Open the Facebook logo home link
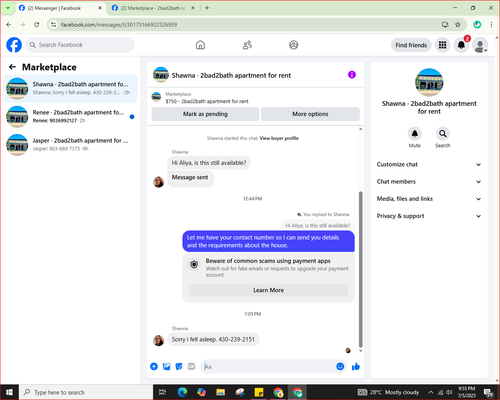 14,45
